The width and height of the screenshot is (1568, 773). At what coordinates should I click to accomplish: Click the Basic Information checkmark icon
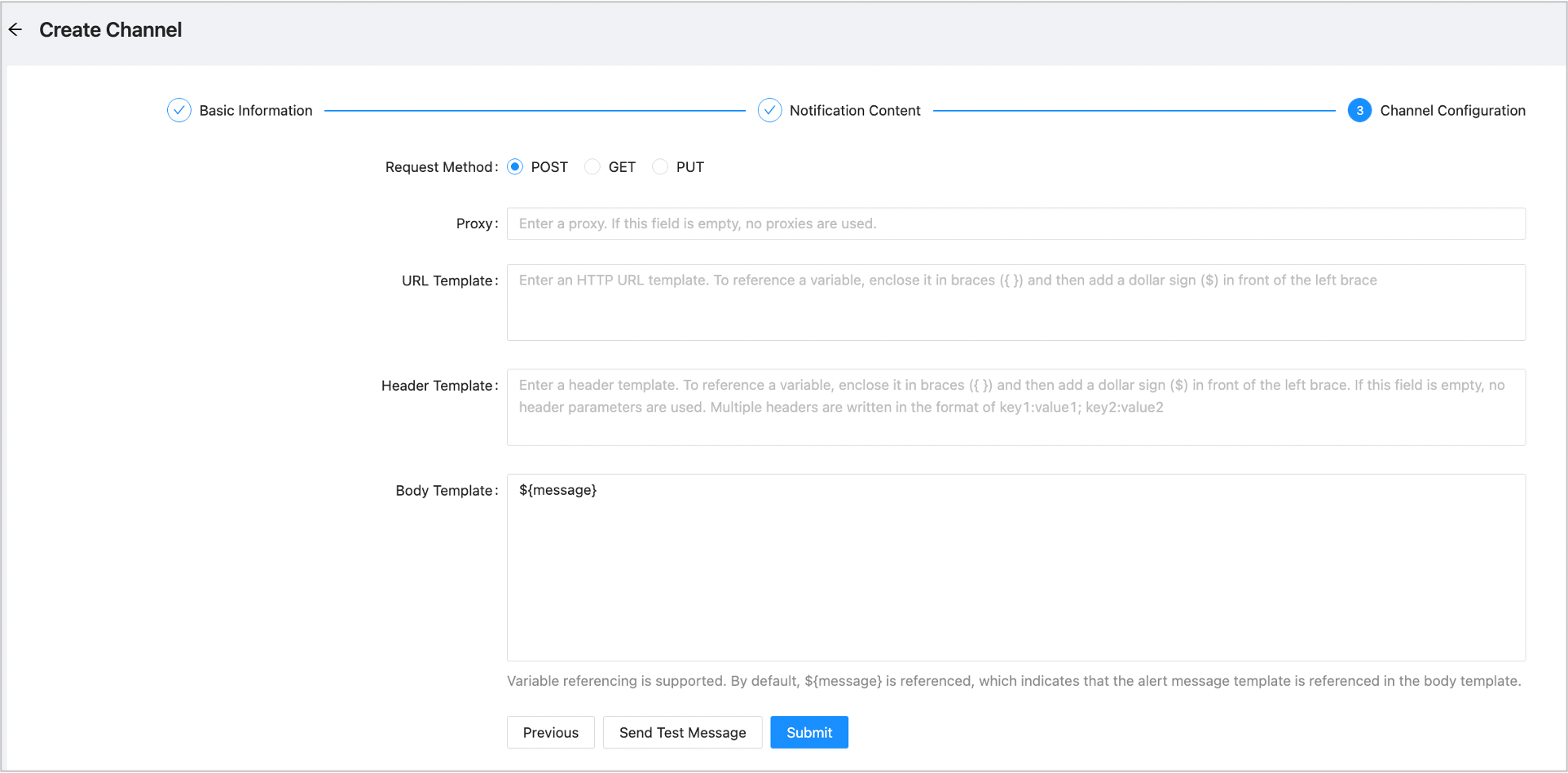[x=178, y=110]
